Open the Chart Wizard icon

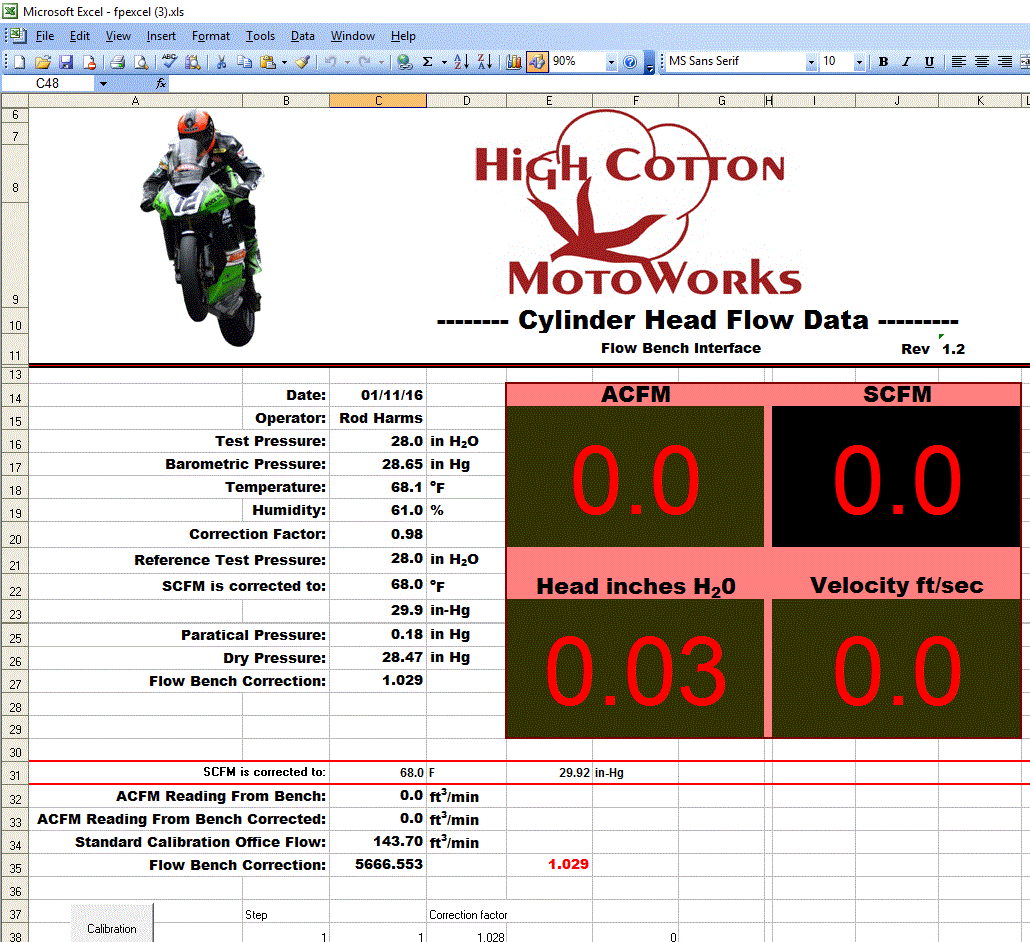click(x=514, y=62)
